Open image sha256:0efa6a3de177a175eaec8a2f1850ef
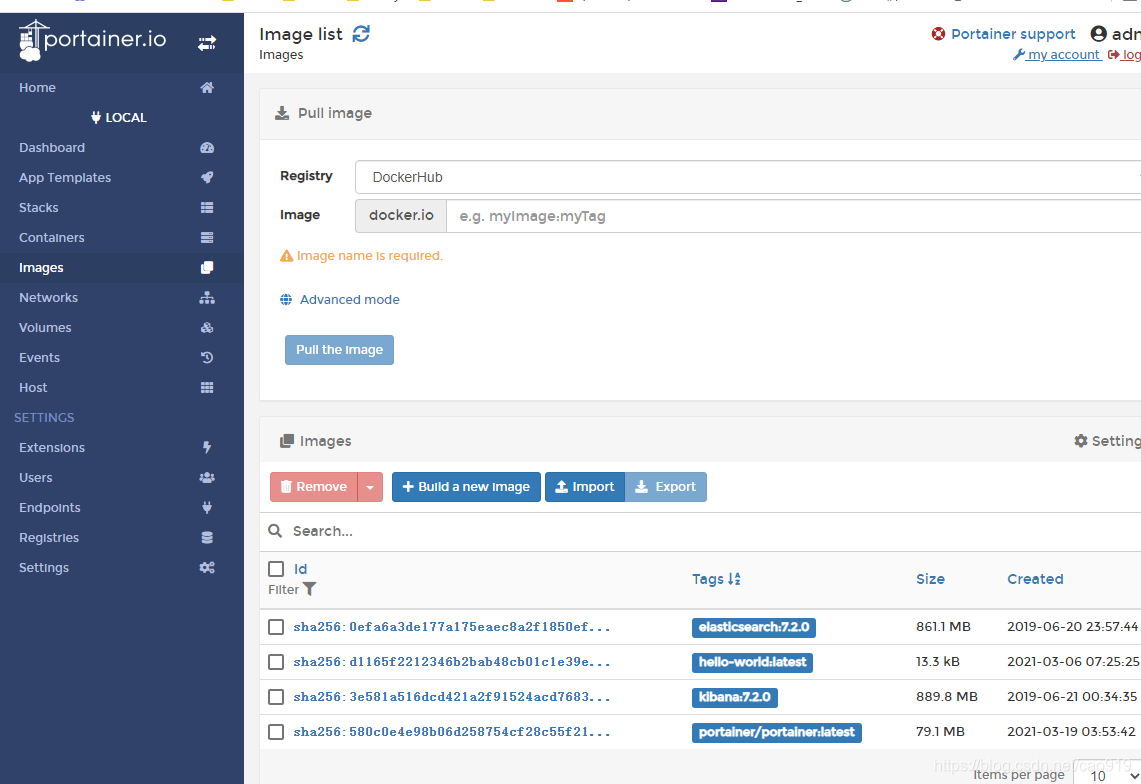1141x784 pixels. click(452, 627)
